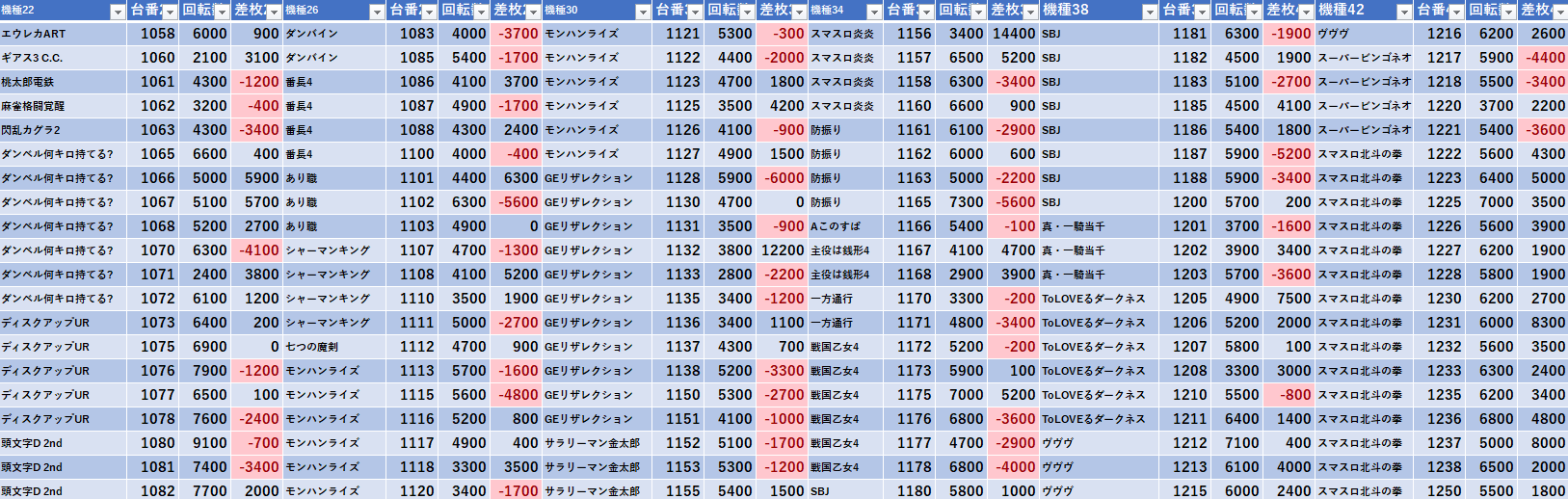Select machine number cell 1231
This screenshot has height=499, width=1568.
tap(1440, 323)
